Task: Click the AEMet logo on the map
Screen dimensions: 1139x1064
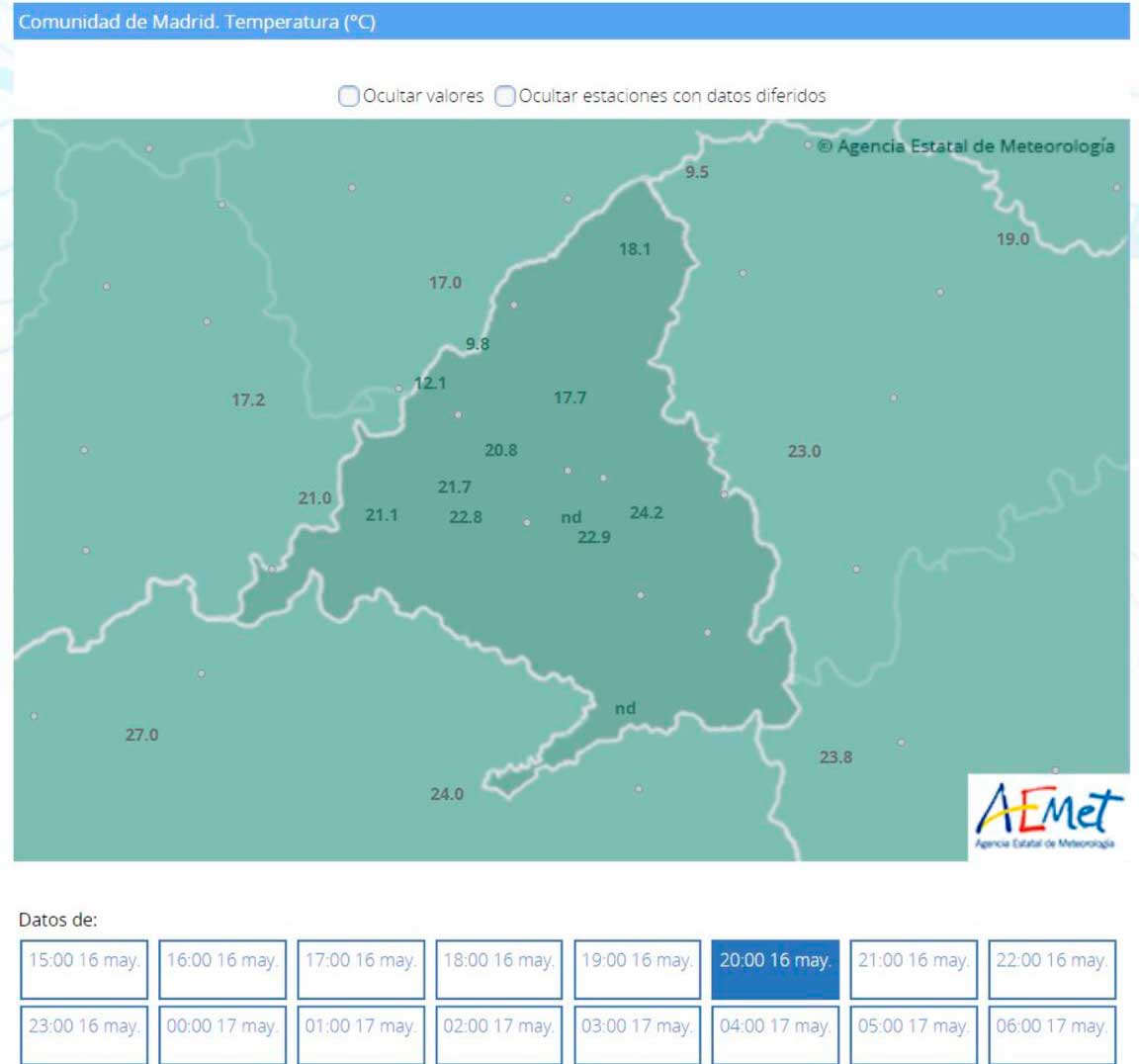Action: point(1048,817)
